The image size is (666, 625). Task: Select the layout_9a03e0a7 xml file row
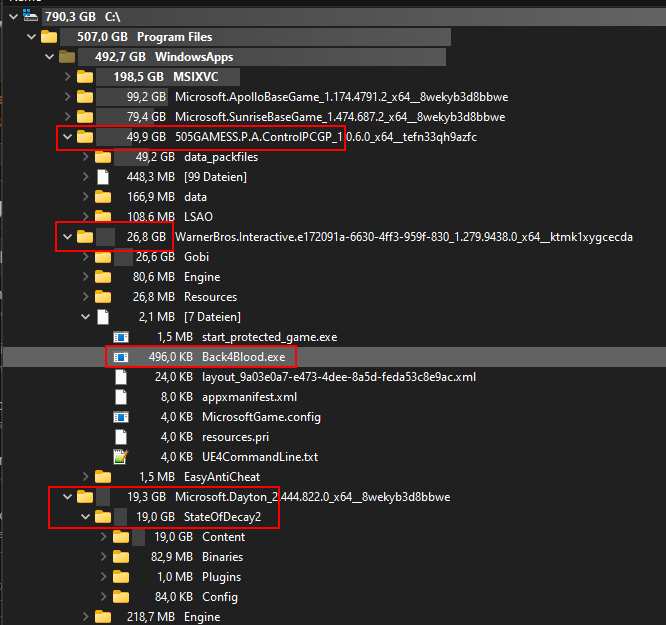pyautogui.click(x=334, y=377)
